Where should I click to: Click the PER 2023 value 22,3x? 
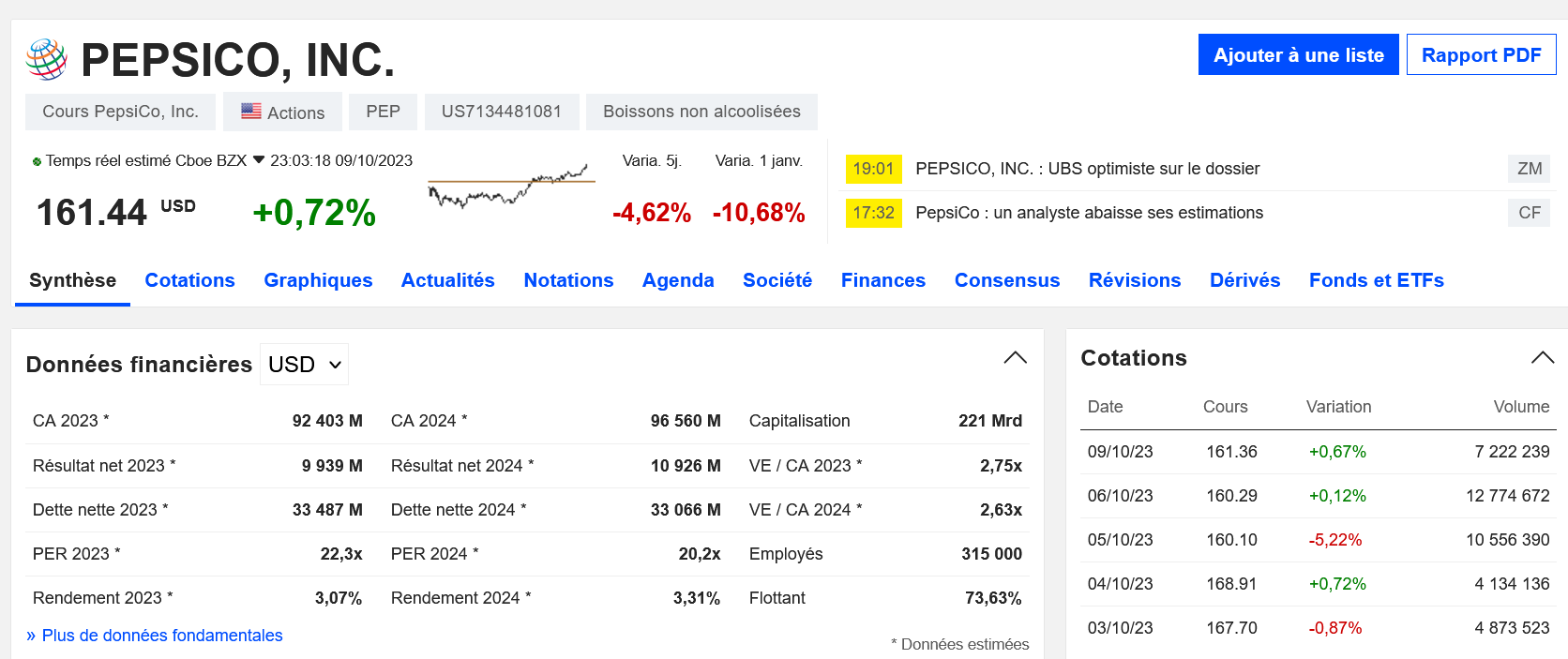(341, 554)
